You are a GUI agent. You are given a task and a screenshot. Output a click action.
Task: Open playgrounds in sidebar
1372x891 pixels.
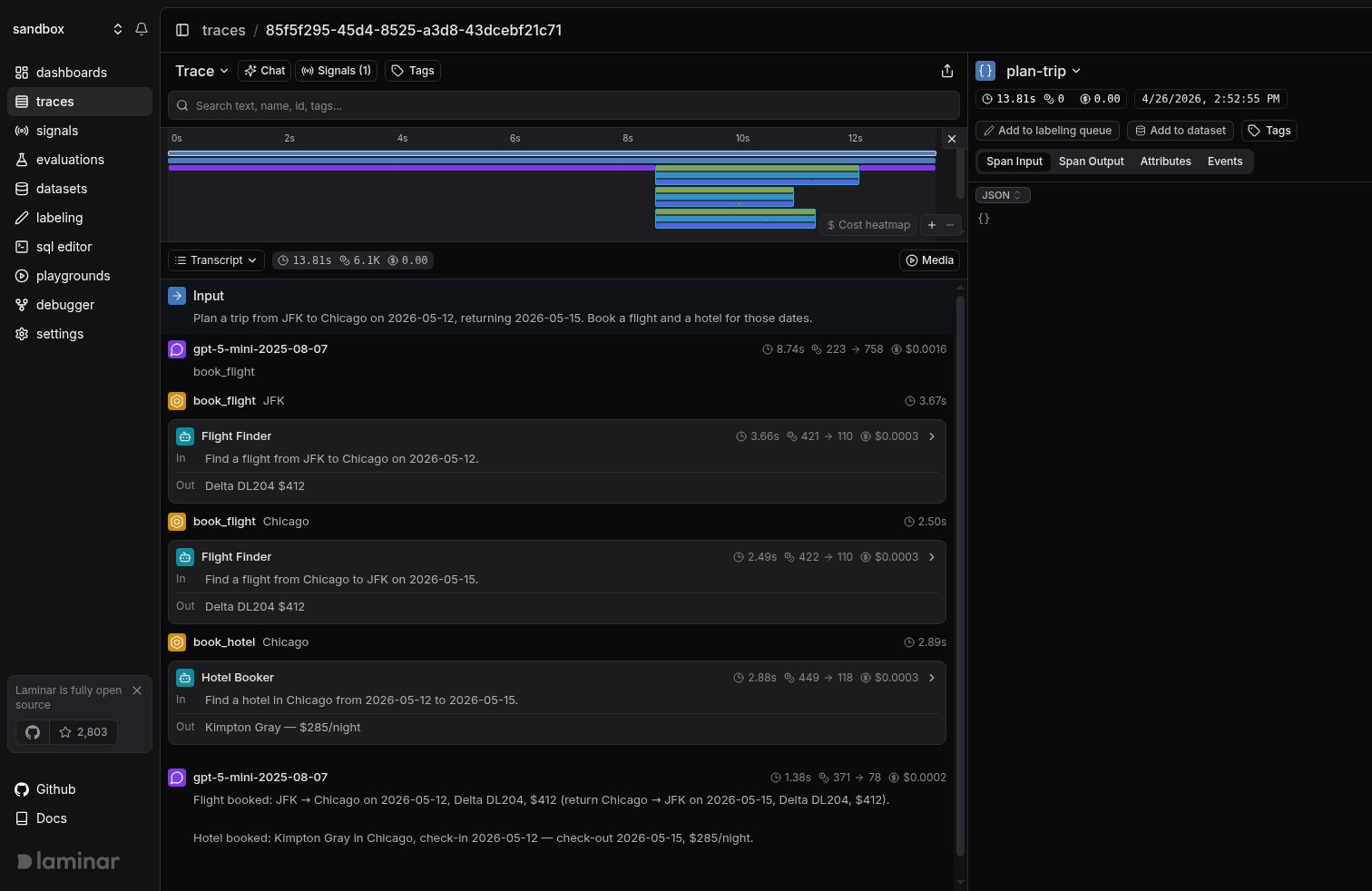pos(80,276)
